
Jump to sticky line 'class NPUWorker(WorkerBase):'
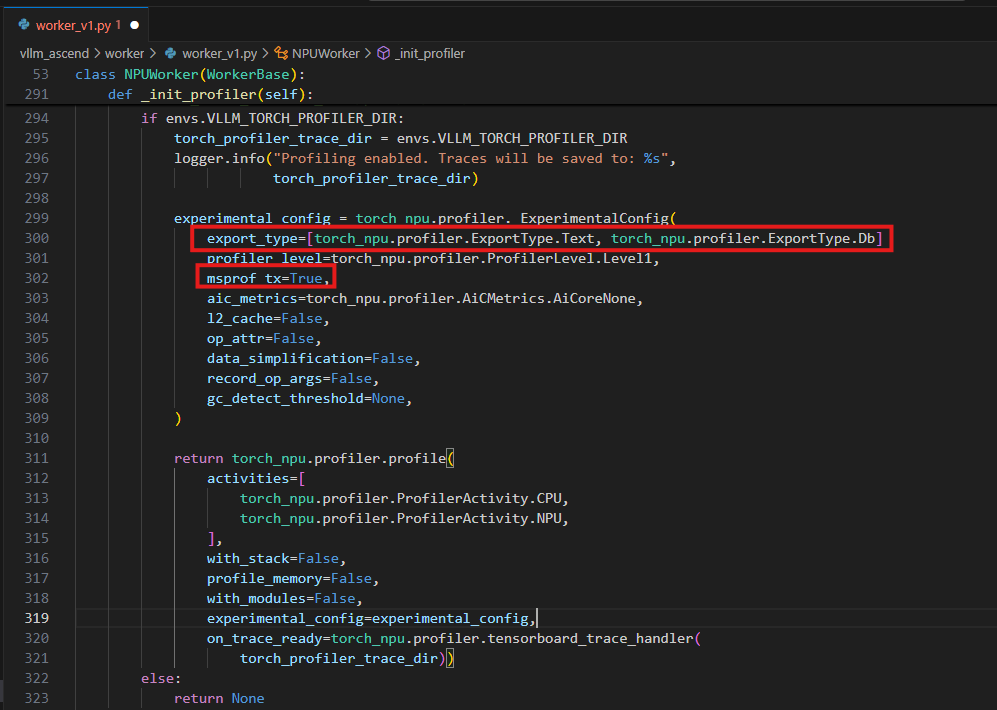[190, 74]
